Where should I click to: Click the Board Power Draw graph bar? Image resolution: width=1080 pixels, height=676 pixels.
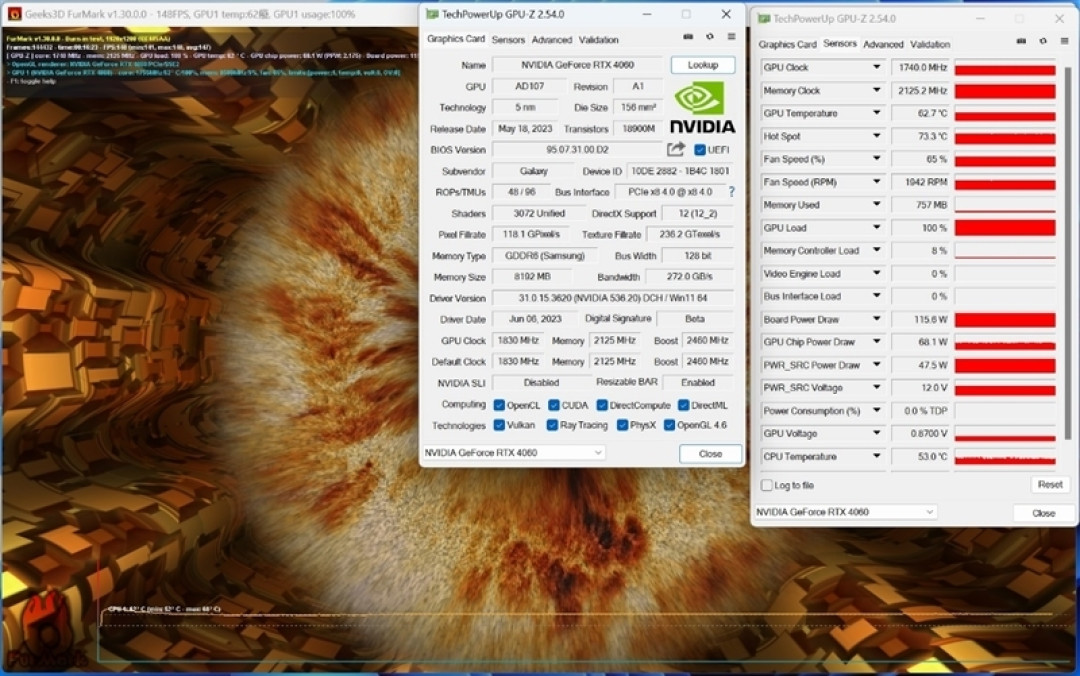[x=1005, y=319]
